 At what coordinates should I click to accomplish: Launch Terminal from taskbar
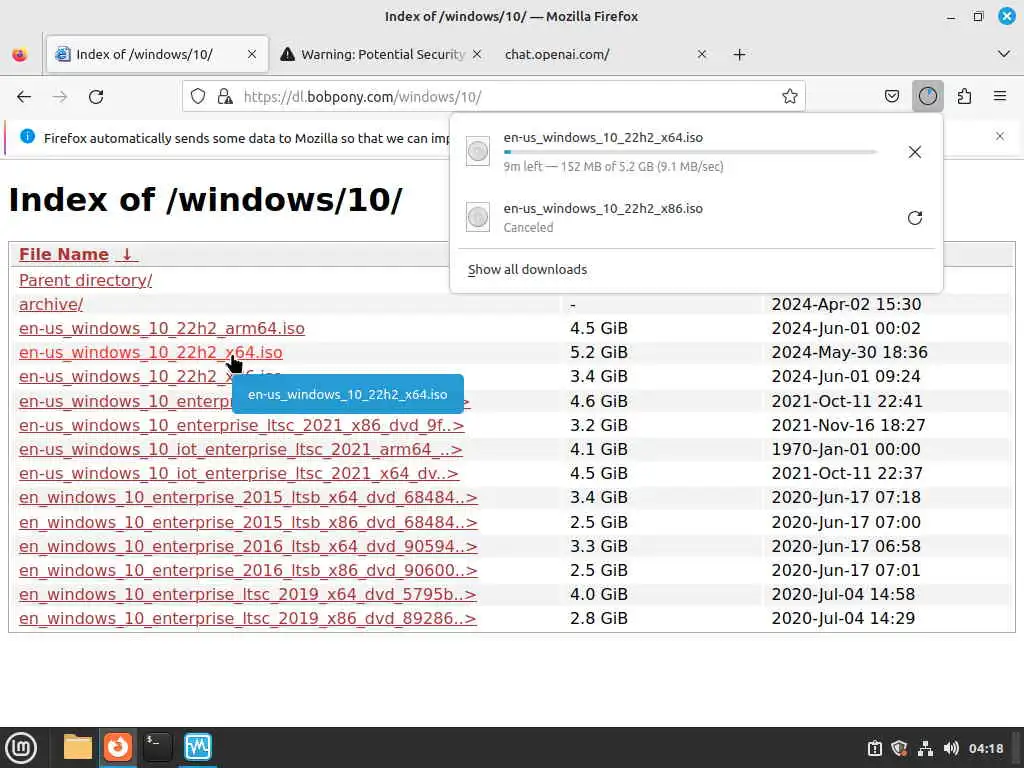pyautogui.click(x=157, y=747)
